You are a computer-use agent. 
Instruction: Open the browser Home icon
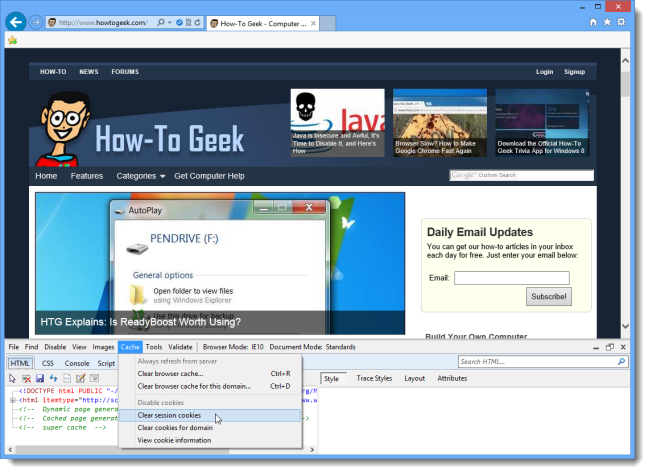(x=593, y=22)
